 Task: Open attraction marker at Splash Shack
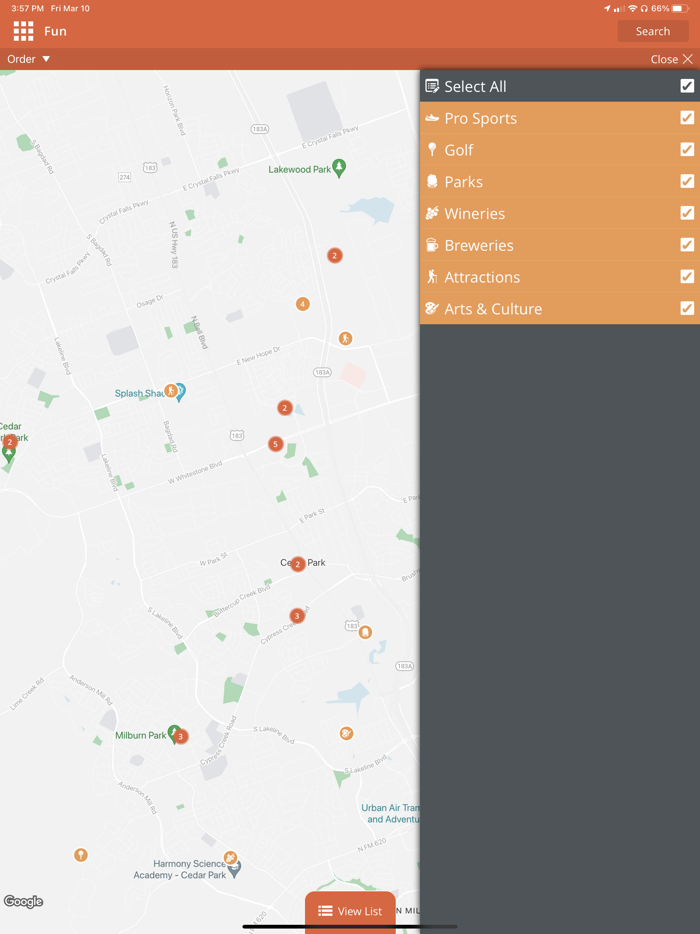coord(171,391)
